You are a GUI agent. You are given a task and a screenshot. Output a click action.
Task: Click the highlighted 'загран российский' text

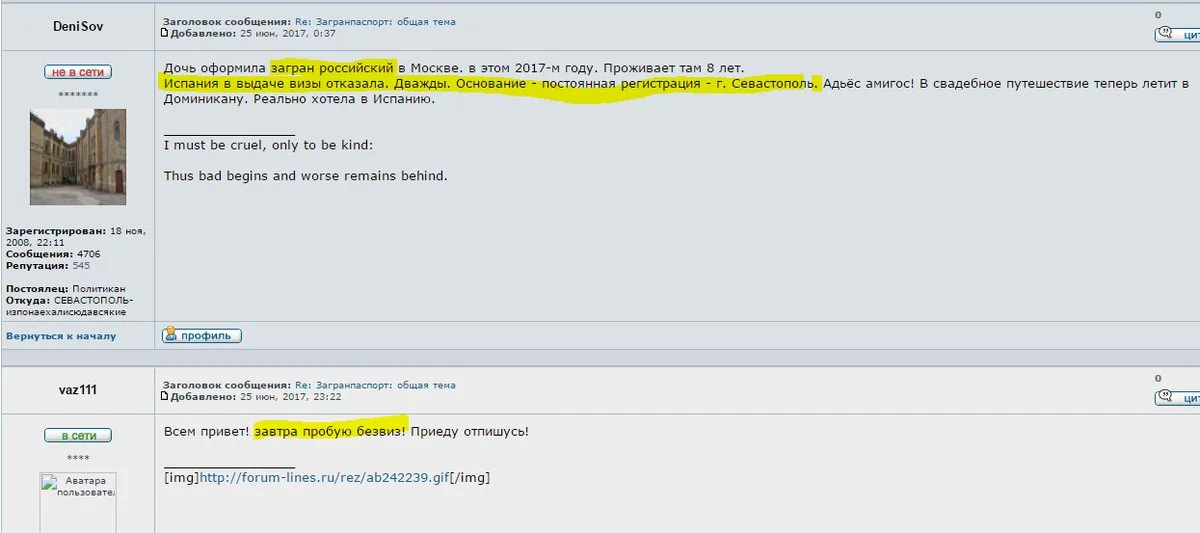[x=333, y=67]
